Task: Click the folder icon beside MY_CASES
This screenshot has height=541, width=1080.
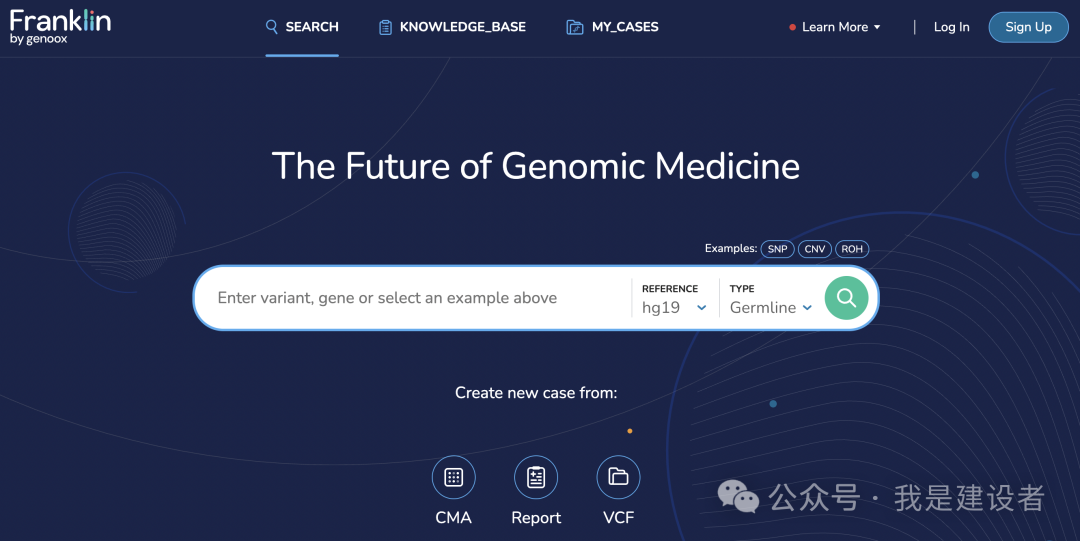Action: (x=574, y=28)
